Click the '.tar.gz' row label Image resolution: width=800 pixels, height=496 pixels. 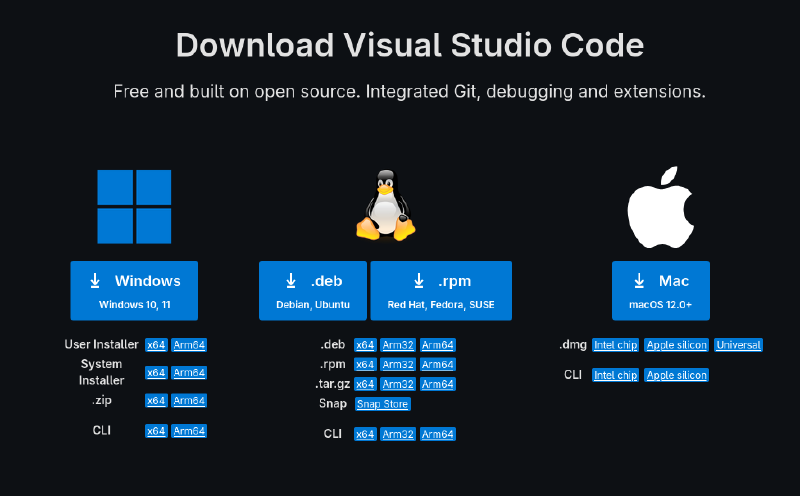(x=332, y=384)
